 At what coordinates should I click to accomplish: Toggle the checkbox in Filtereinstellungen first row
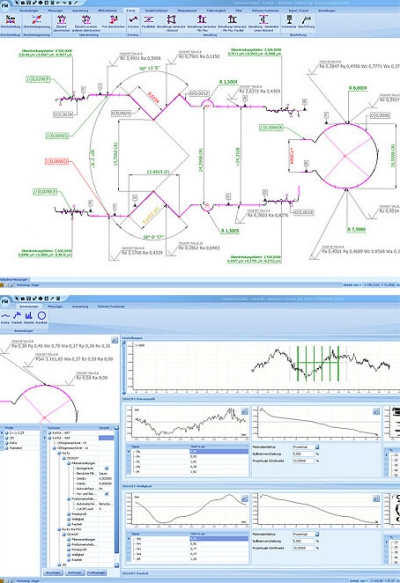point(106,468)
